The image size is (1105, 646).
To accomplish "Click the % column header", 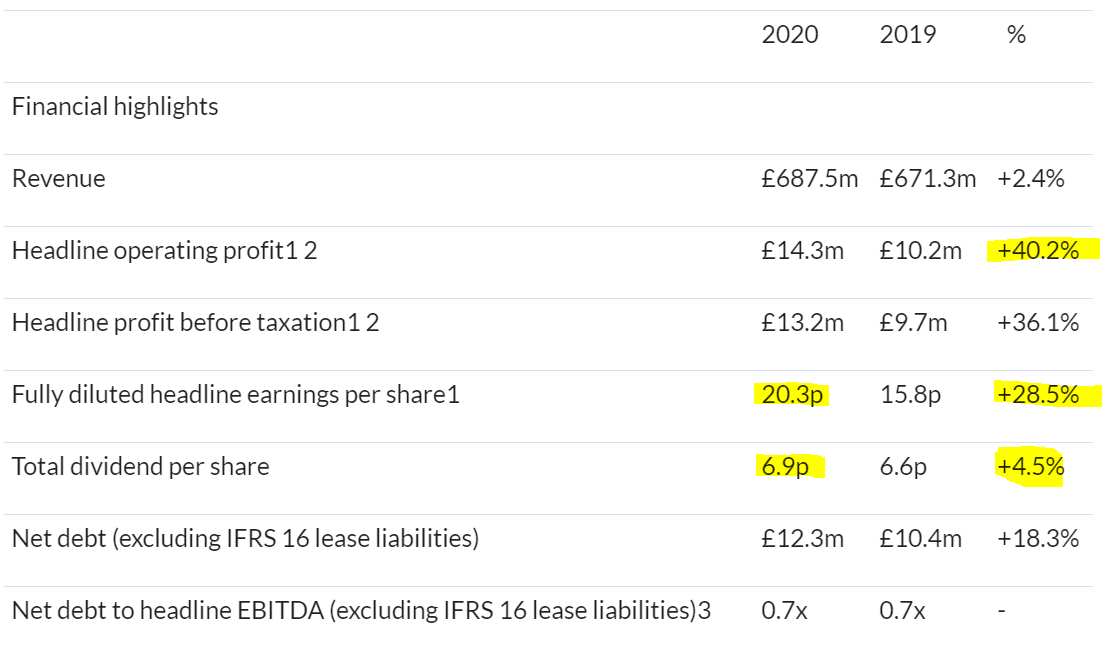I will click(x=1016, y=35).
